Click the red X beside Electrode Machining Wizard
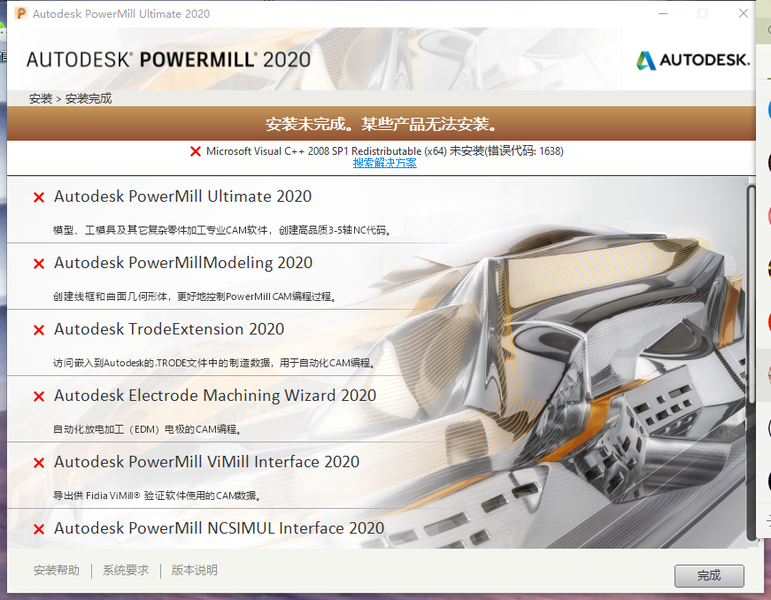This screenshot has width=771, height=600. (x=39, y=397)
